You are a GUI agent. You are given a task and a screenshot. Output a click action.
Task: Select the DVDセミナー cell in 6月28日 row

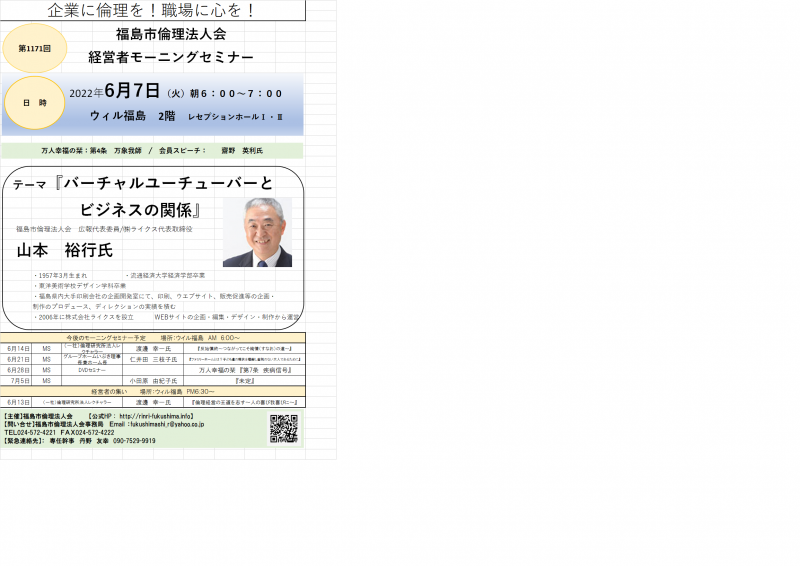(x=91, y=370)
